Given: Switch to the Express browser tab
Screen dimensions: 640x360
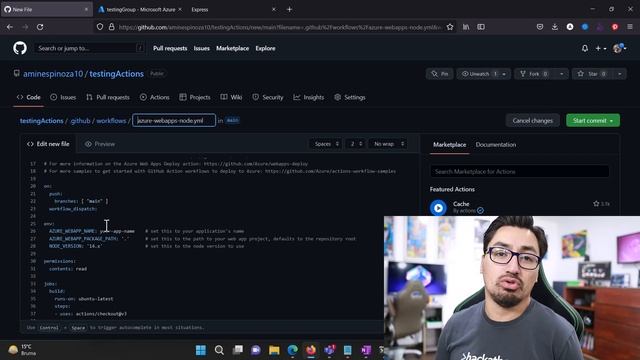Looking at the screenshot, I should point(233,9).
